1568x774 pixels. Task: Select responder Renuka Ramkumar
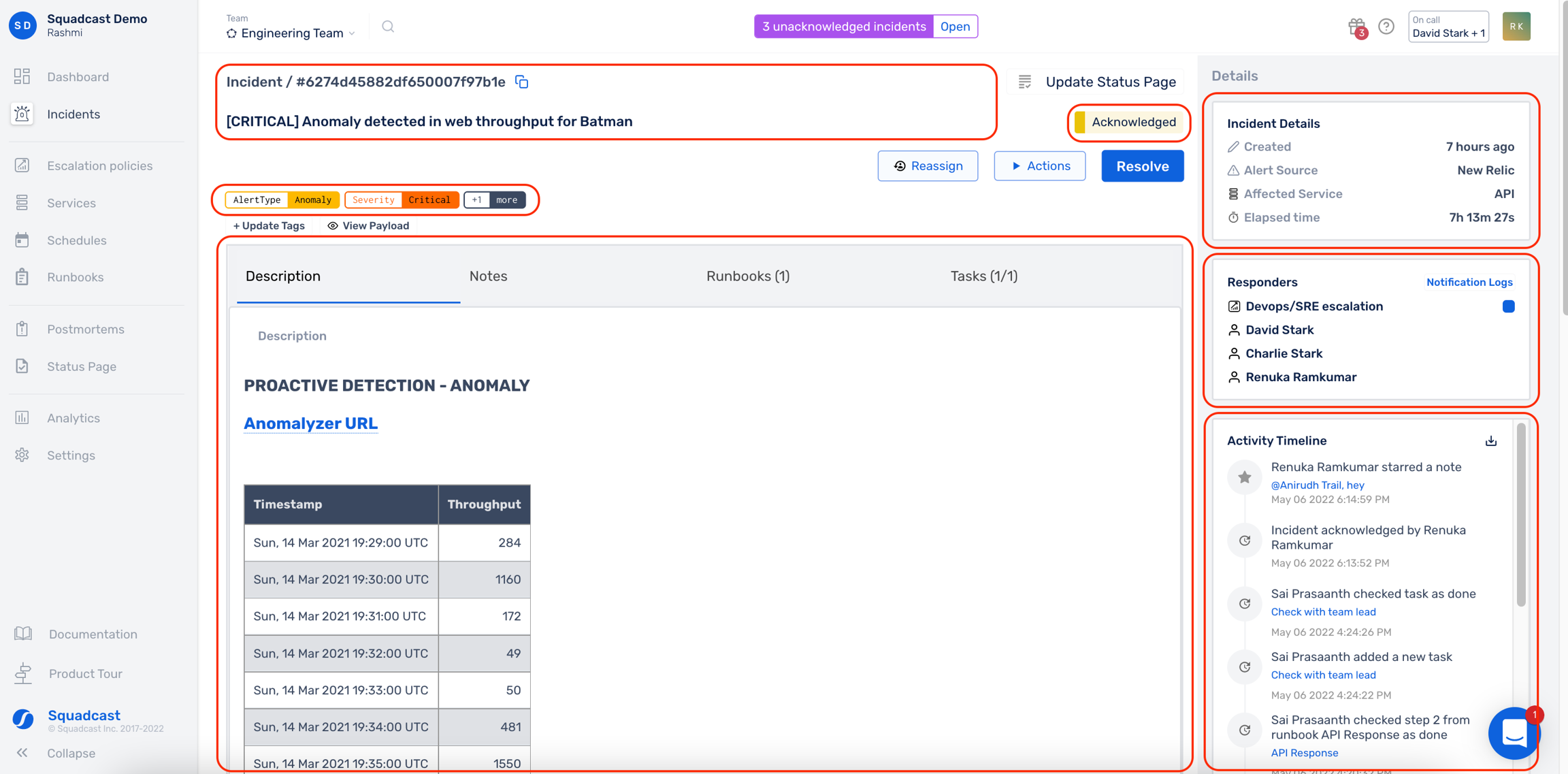[x=1301, y=377]
